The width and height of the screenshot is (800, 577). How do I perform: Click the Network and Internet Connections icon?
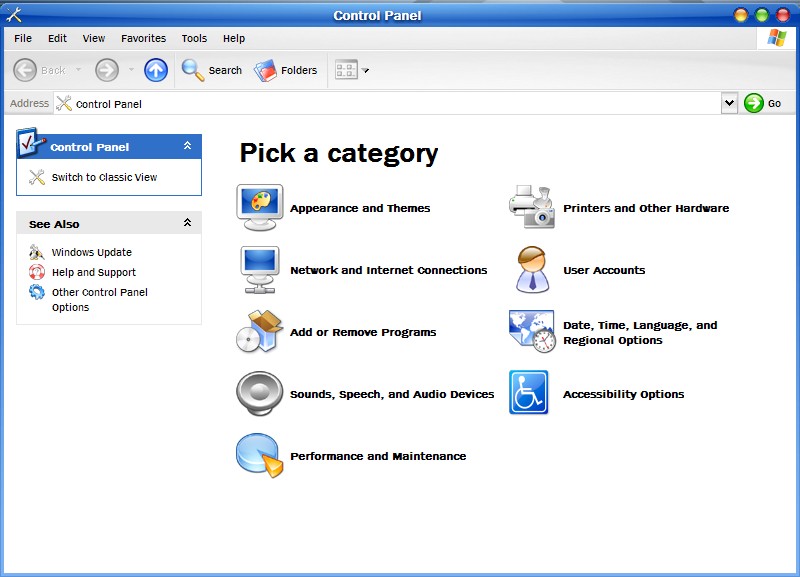260,270
